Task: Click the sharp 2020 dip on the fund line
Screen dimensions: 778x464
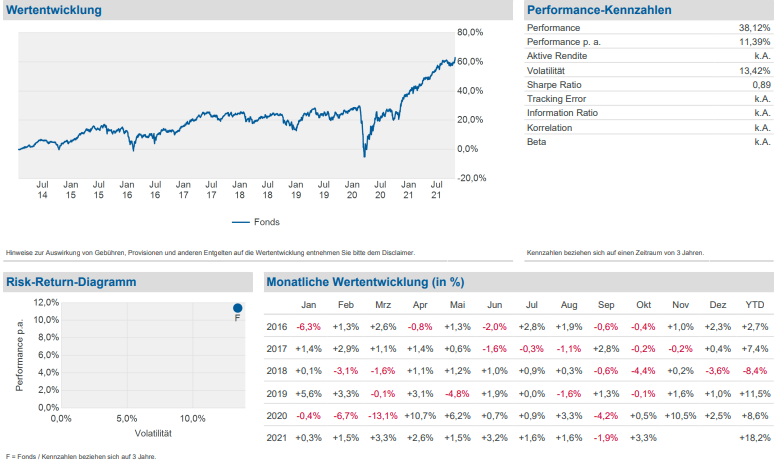Action: click(364, 155)
